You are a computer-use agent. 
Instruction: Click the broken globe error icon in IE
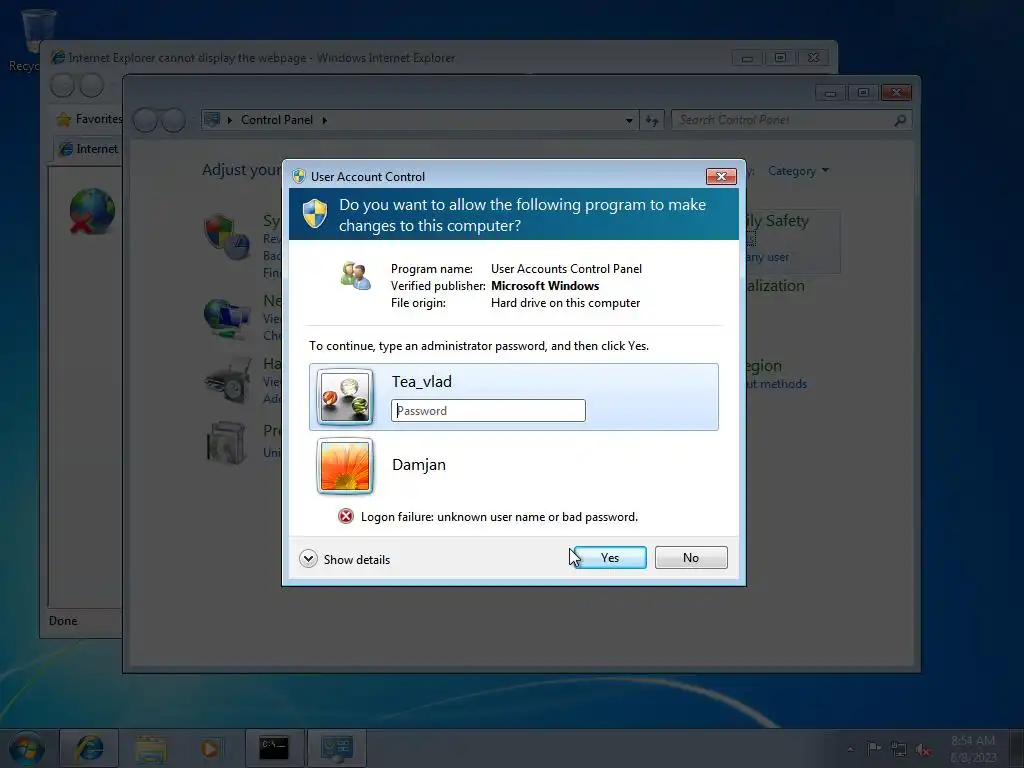[91, 211]
